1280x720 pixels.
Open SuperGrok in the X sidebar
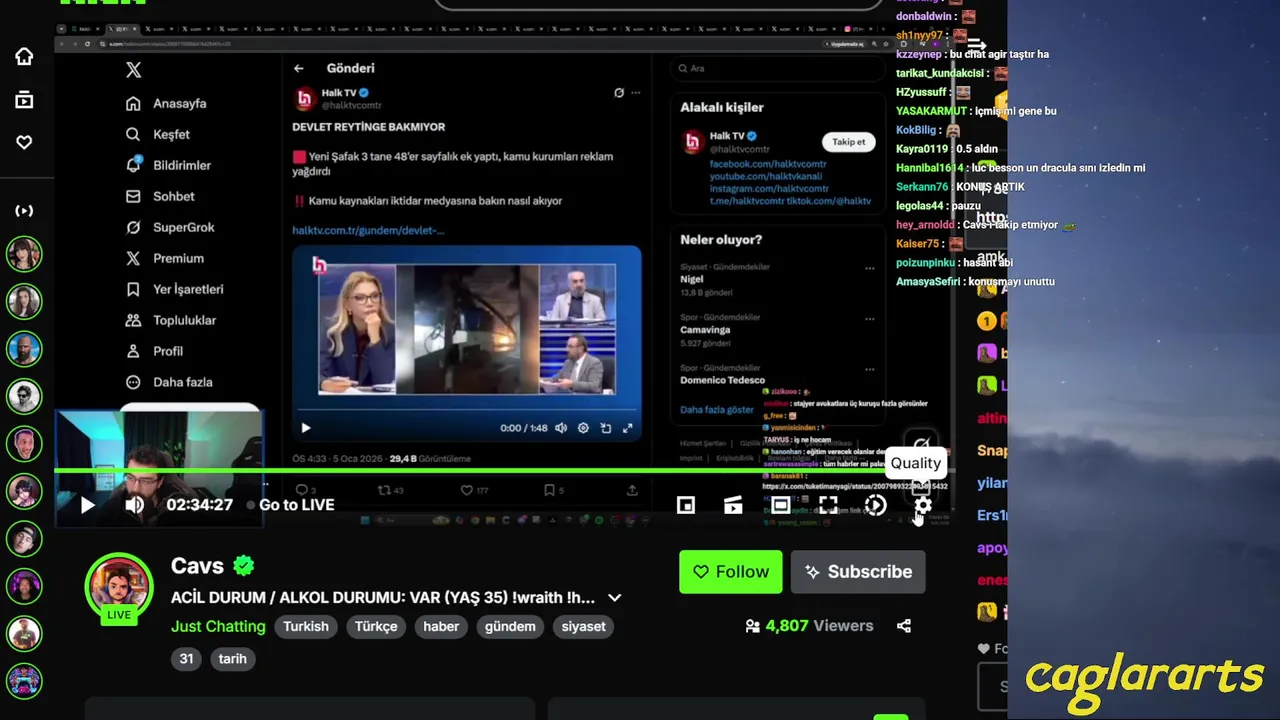point(170,228)
